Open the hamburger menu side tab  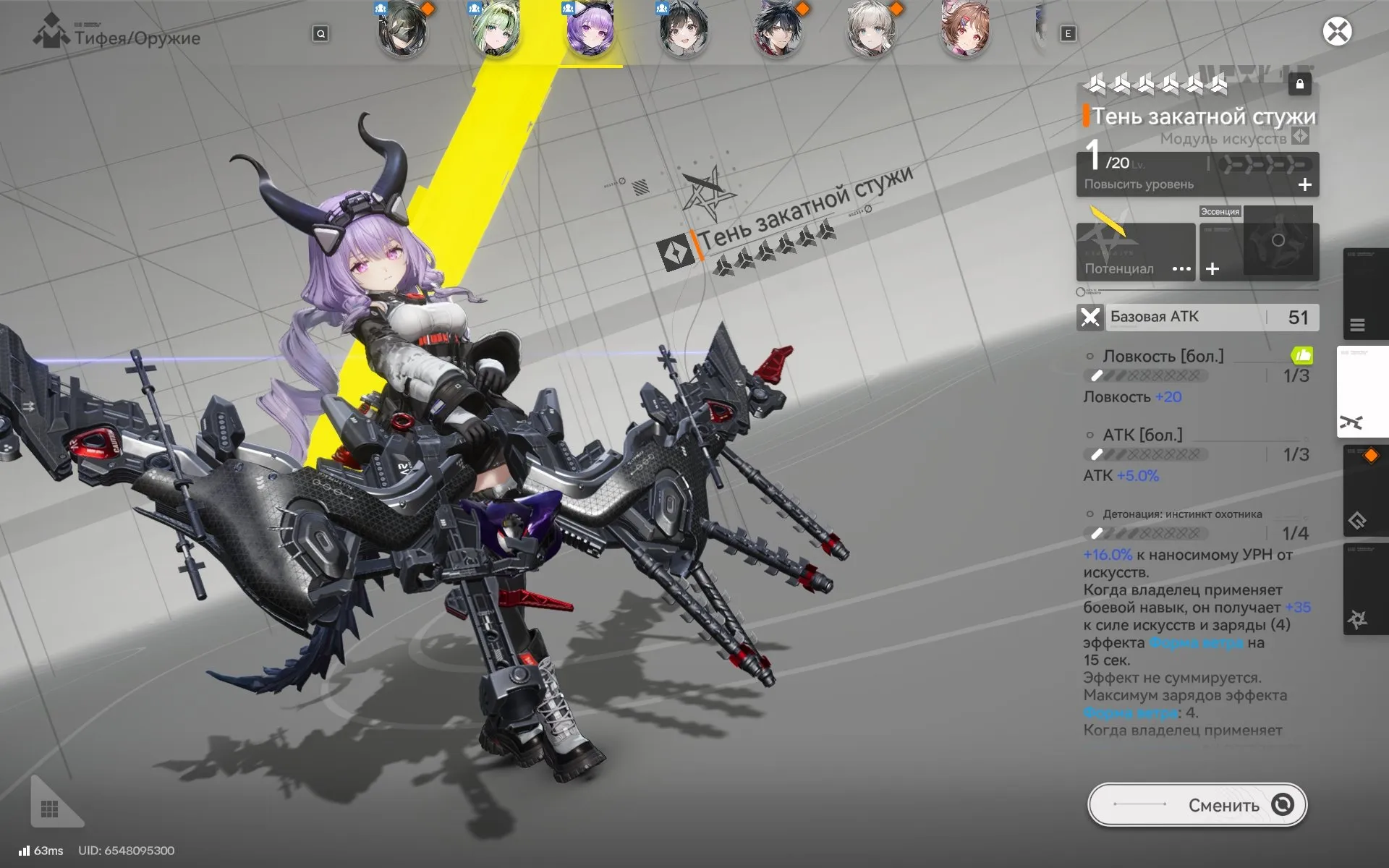pos(1365,294)
